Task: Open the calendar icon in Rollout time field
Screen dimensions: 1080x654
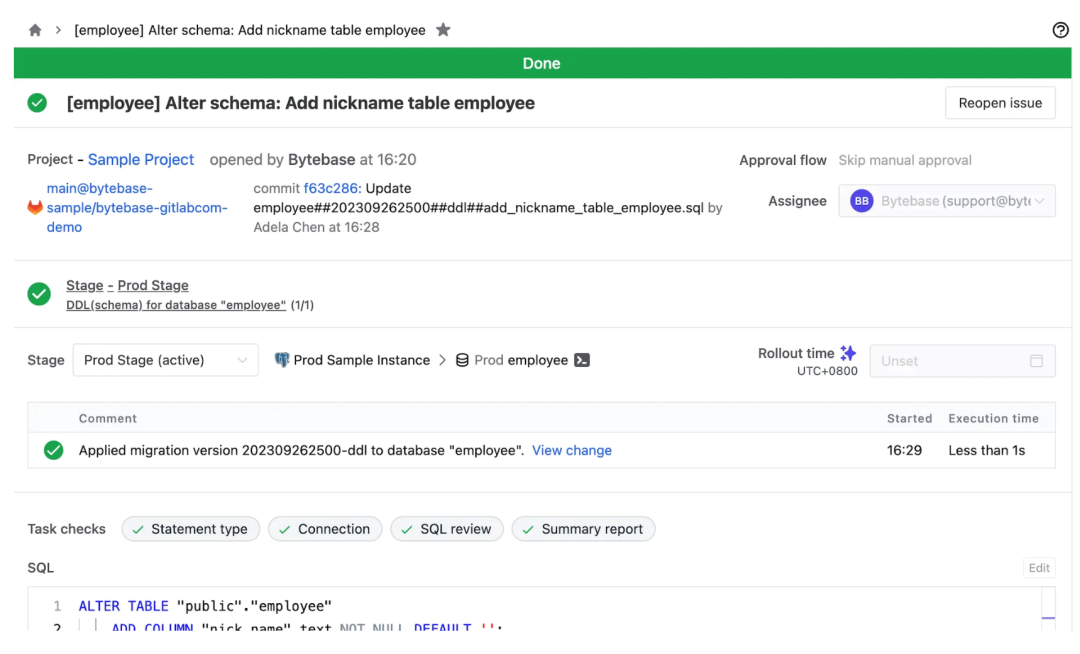Action: click(x=1036, y=361)
